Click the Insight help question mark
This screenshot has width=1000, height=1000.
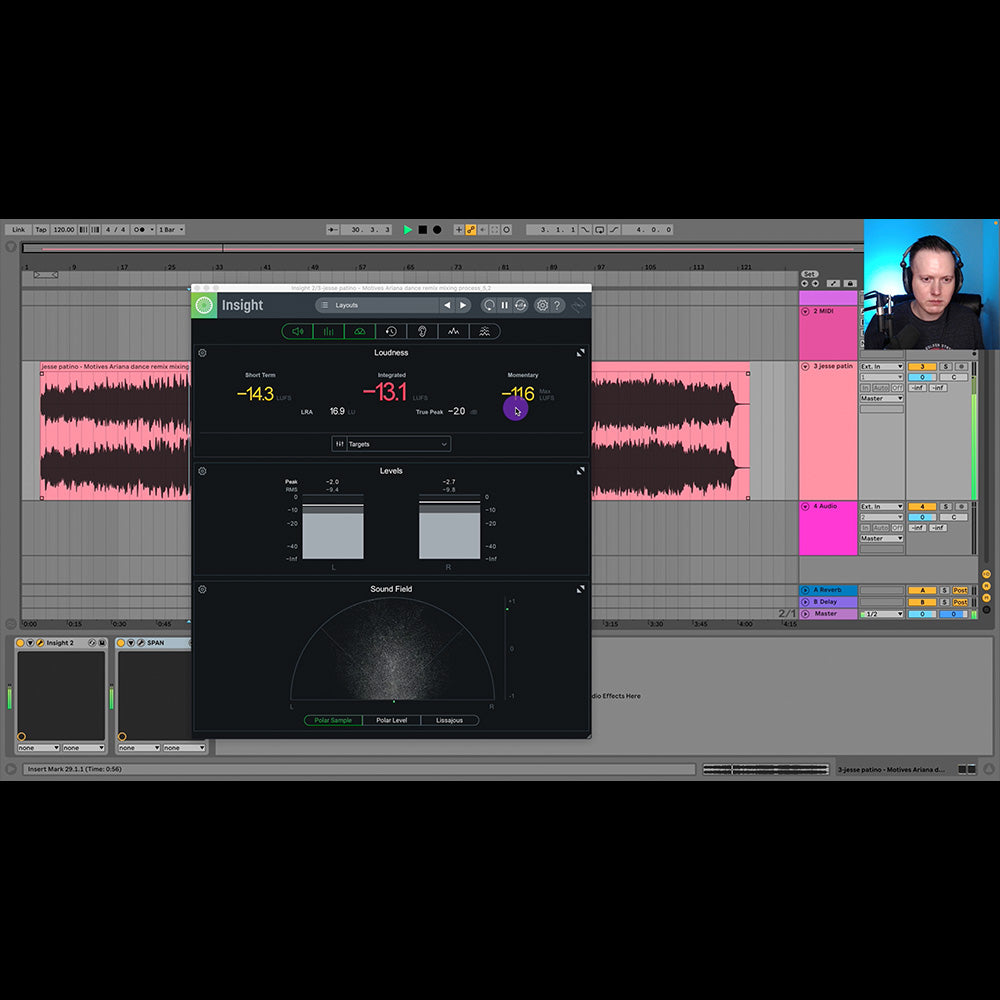(x=558, y=305)
